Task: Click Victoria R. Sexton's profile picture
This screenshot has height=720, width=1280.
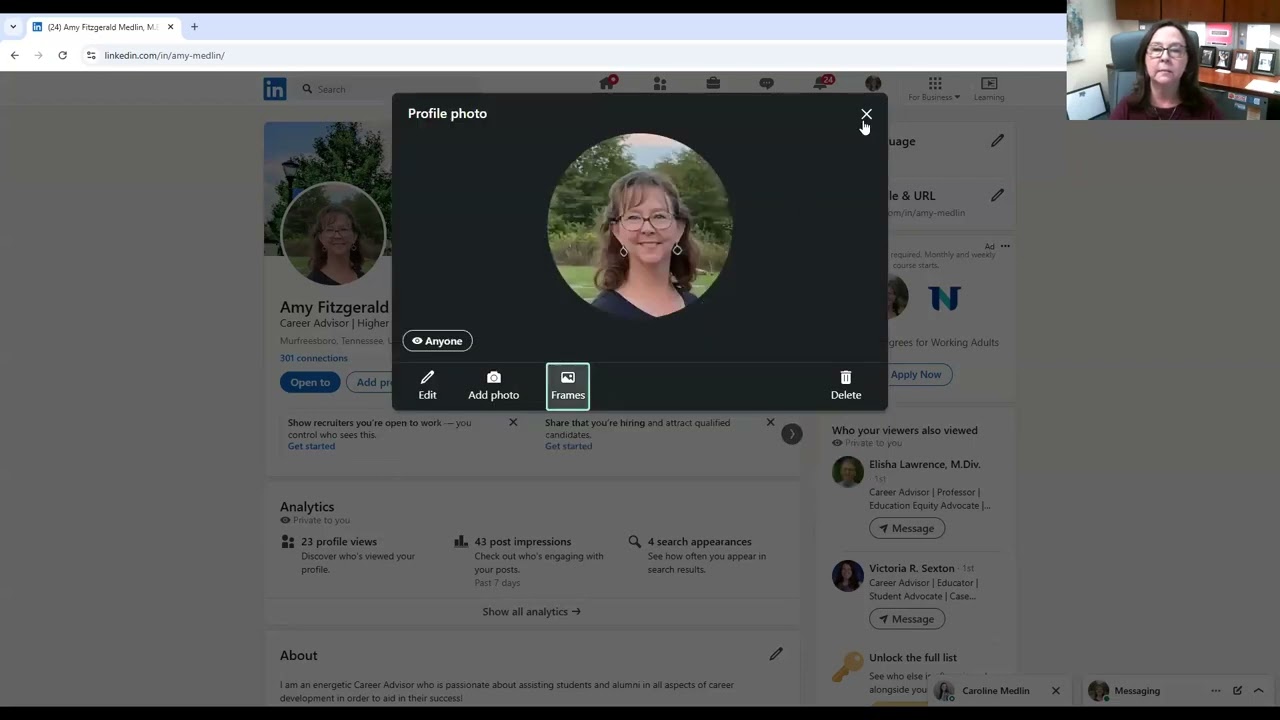Action: click(847, 575)
